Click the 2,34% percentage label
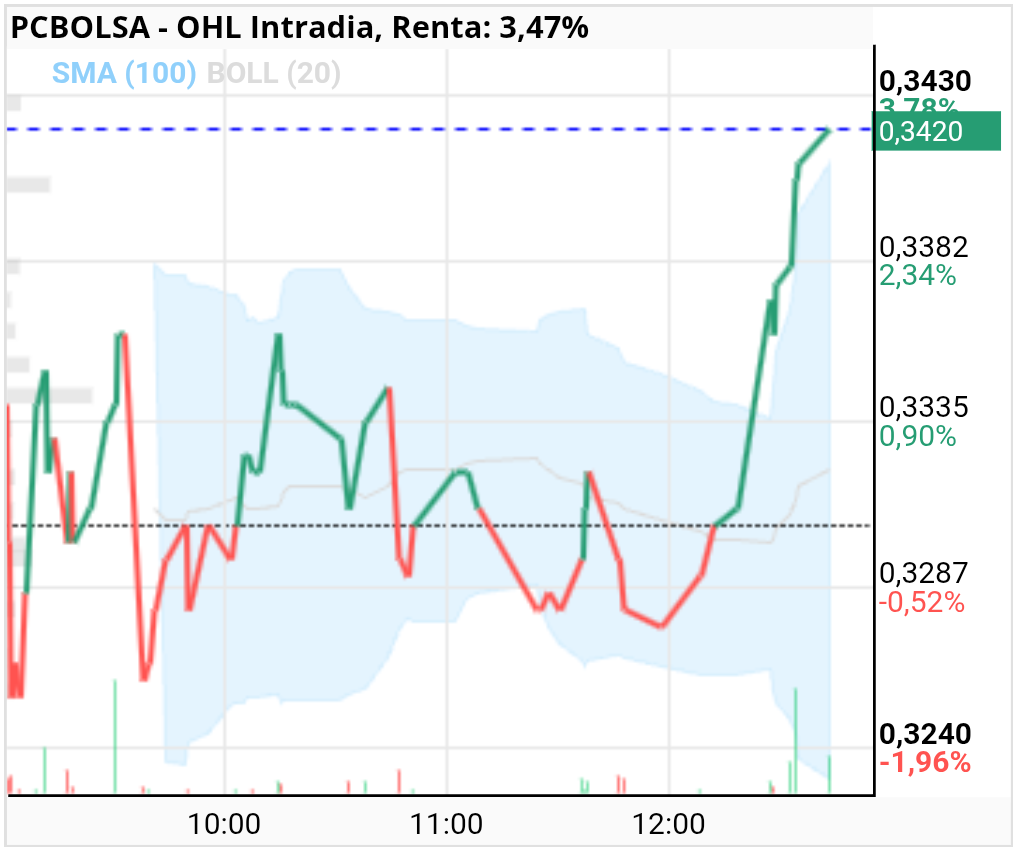The height and width of the screenshot is (851, 1017). 918,276
